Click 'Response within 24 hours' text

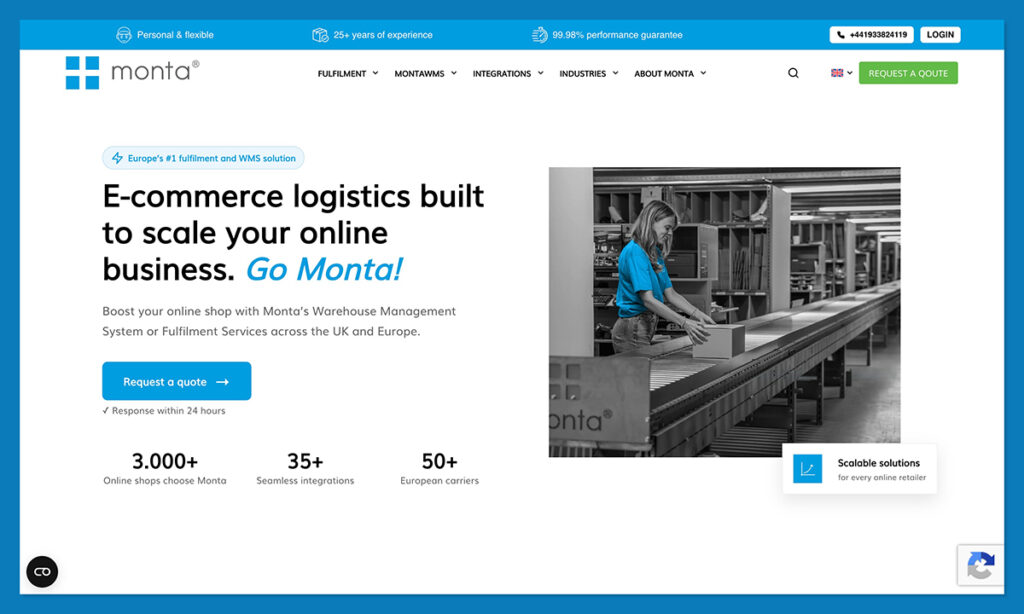point(168,411)
